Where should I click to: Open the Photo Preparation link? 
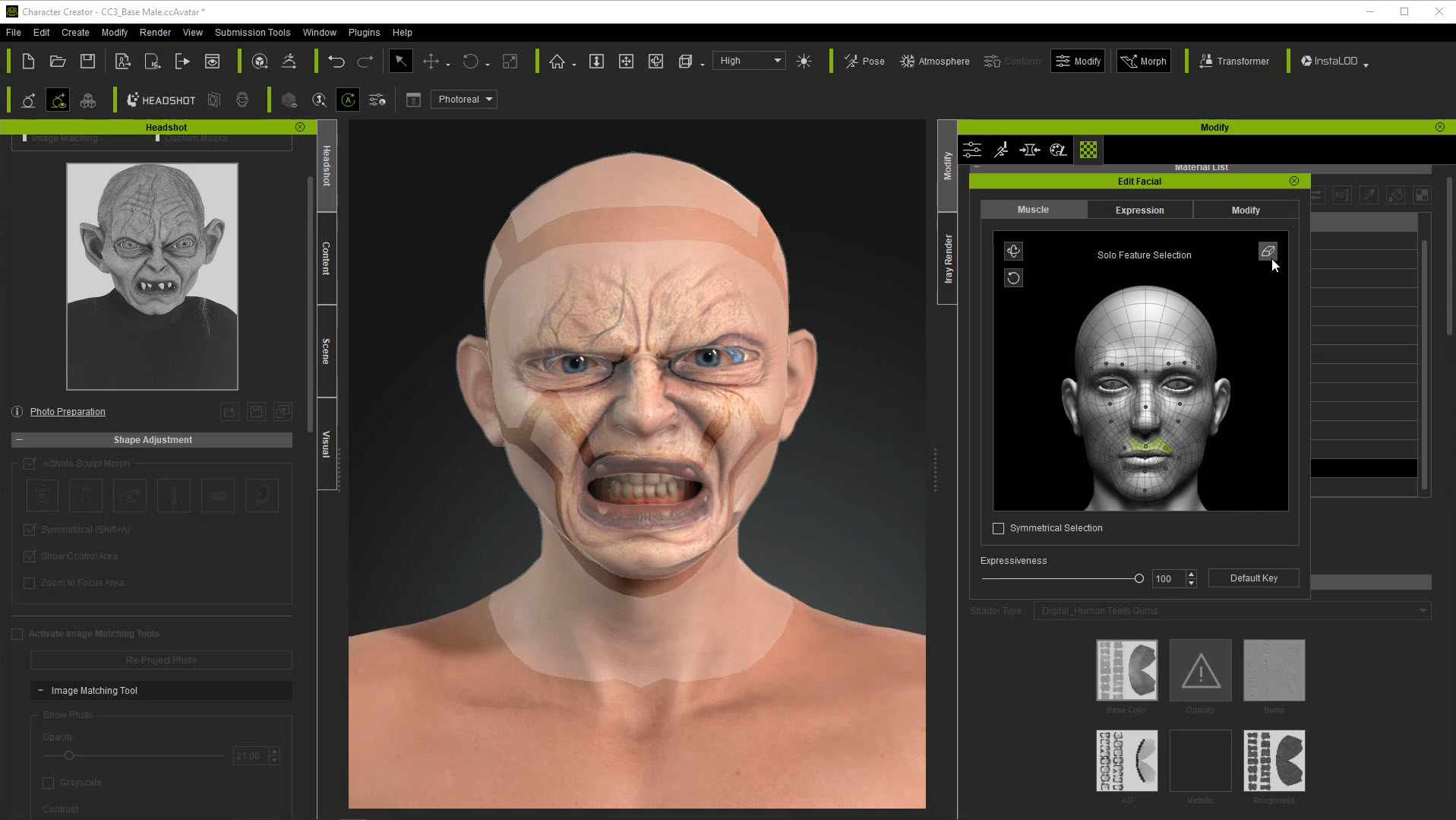tap(68, 412)
